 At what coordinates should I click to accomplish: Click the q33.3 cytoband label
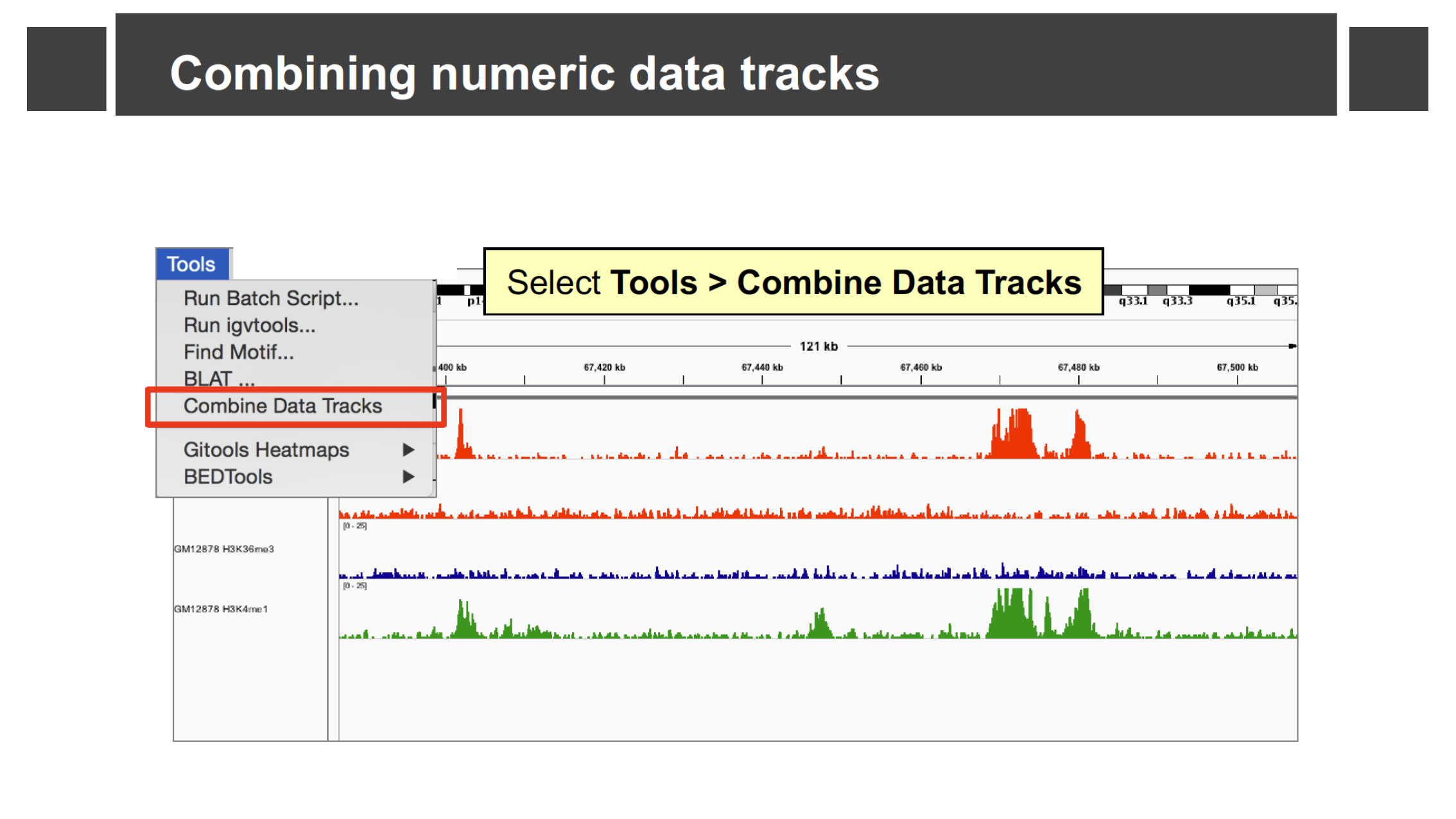pyautogui.click(x=1177, y=301)
